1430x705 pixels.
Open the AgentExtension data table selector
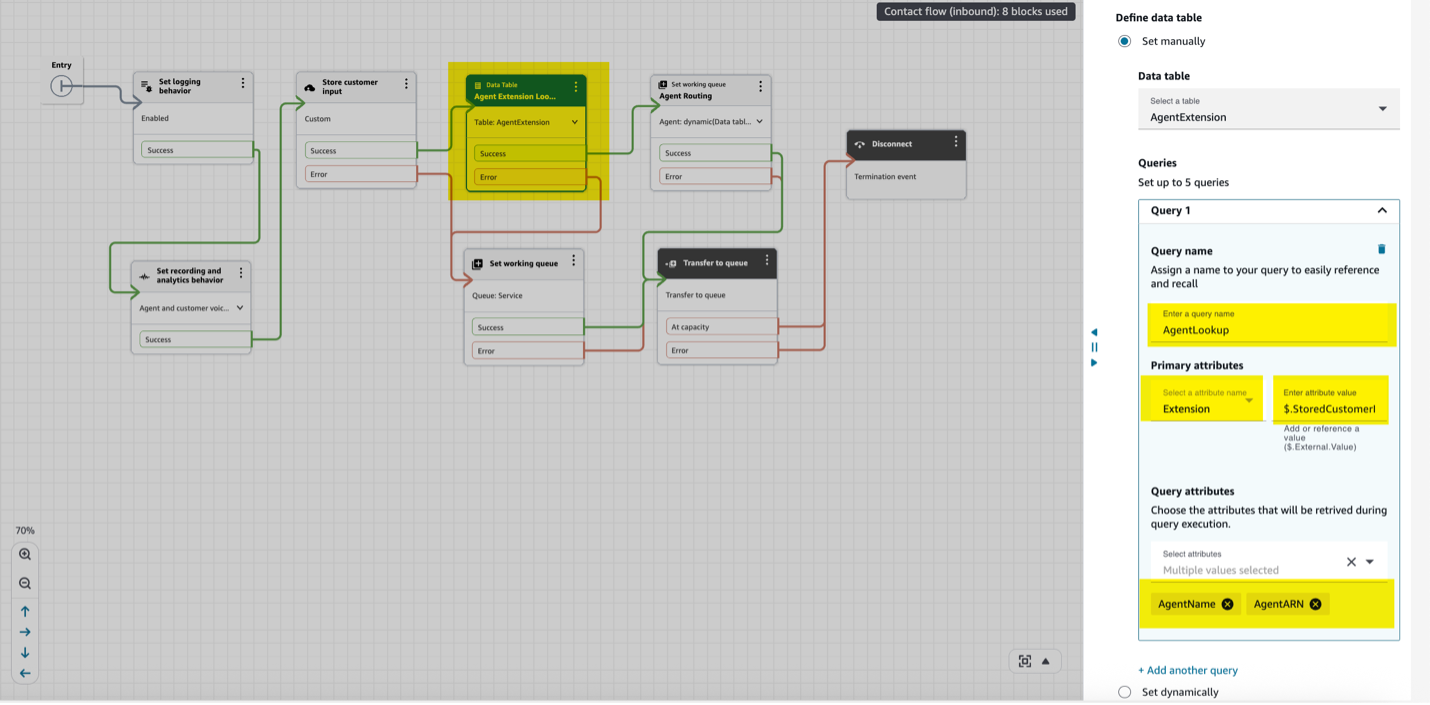tap(1383, 108)
